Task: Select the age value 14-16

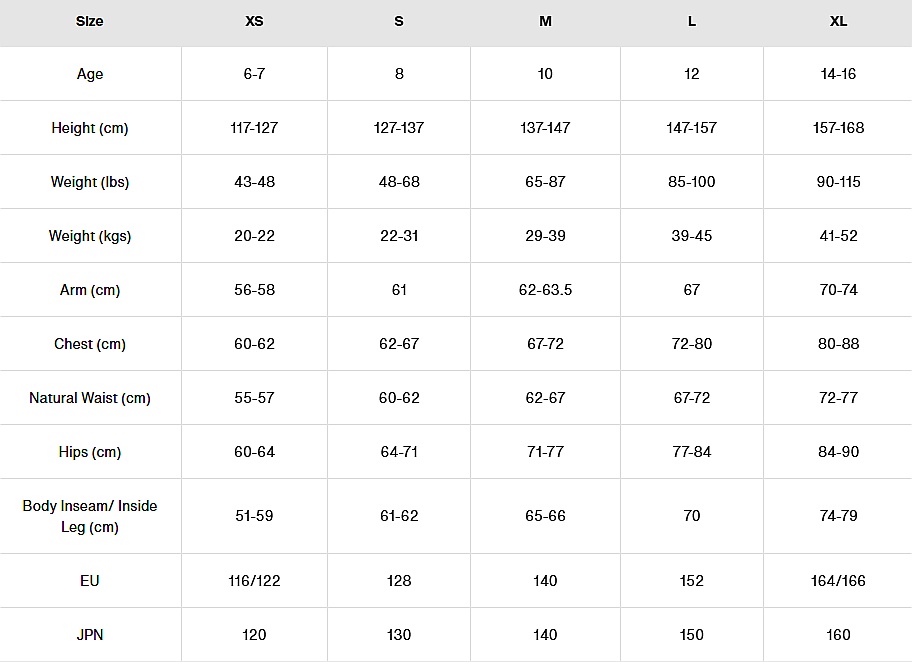Action: pos(838,74)
